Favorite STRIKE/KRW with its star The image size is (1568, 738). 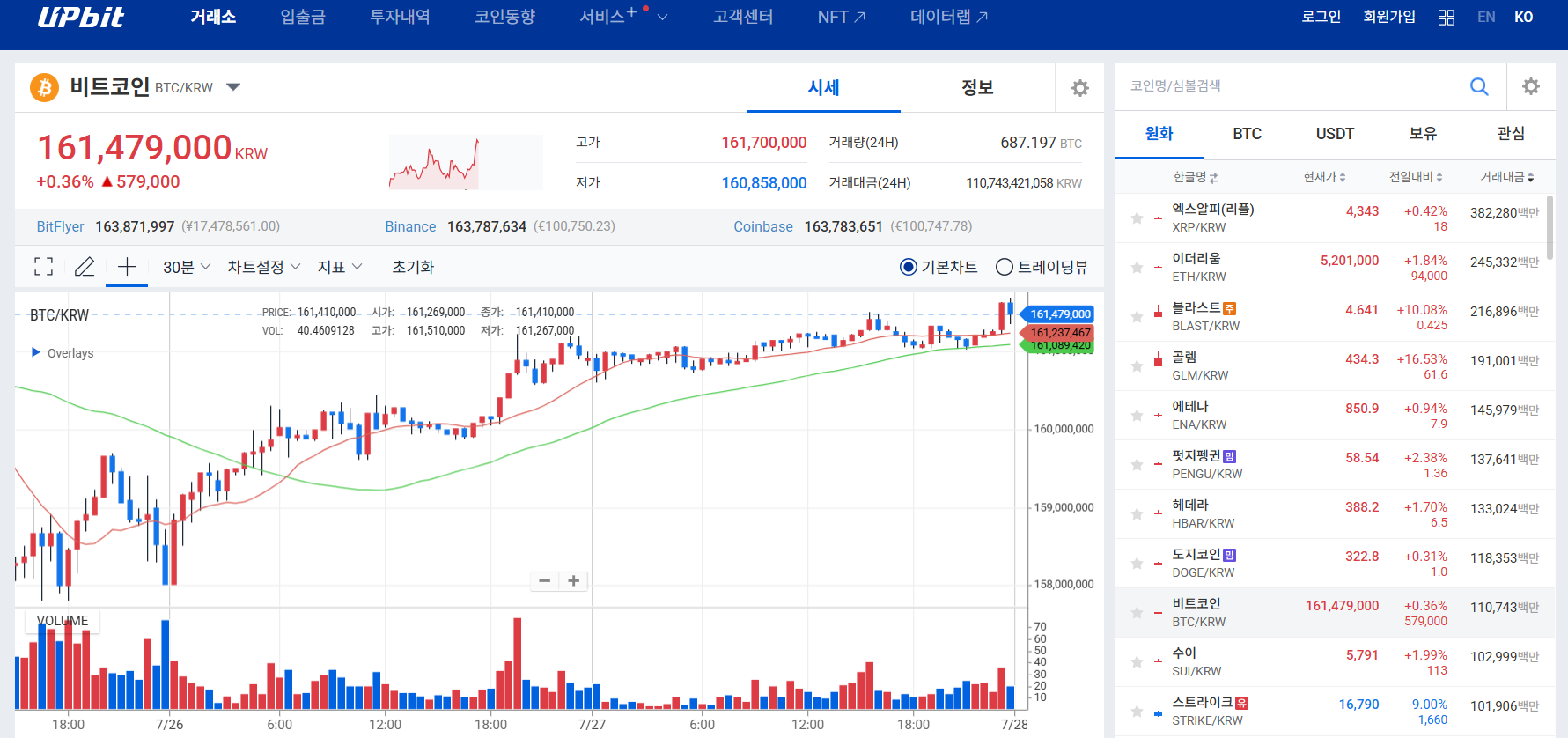1137,712
